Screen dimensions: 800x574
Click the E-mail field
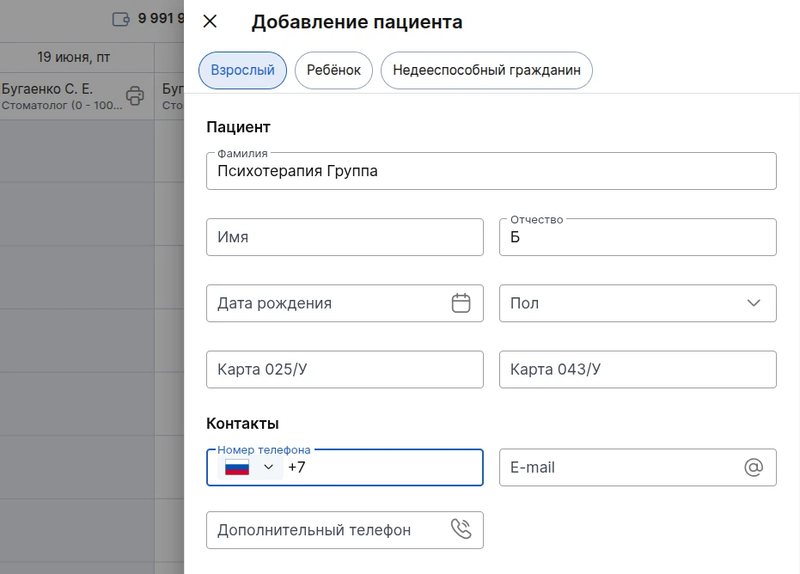click(x=638, y=467)
